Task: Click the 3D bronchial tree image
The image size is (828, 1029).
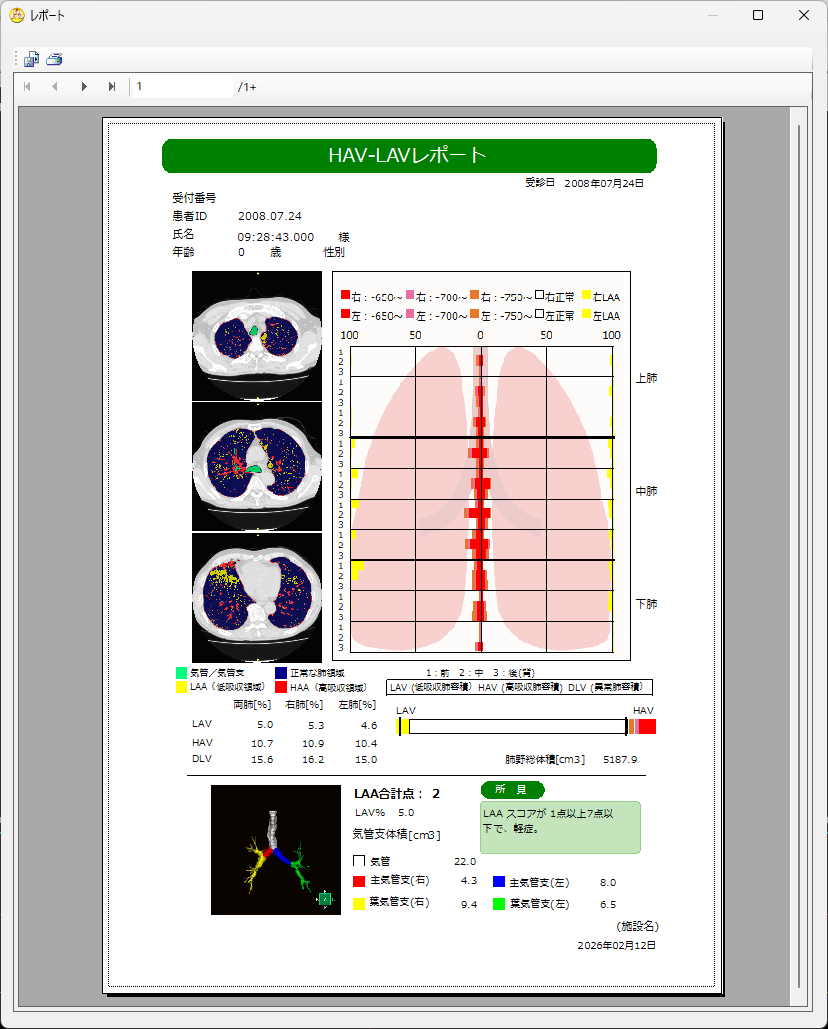Action: [276, 850]
